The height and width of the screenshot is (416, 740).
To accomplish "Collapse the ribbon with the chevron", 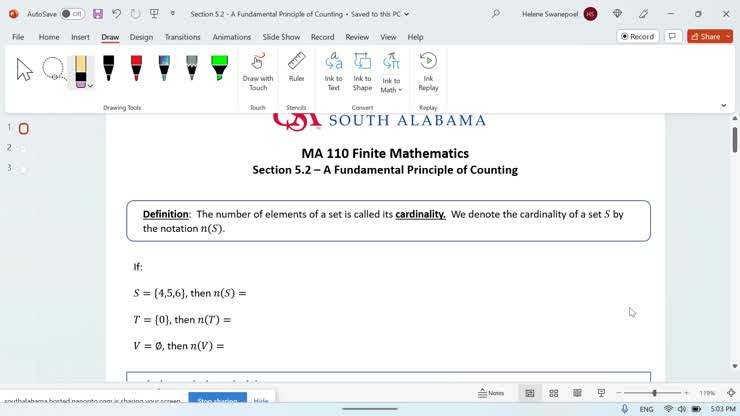I will coord(723,105).
